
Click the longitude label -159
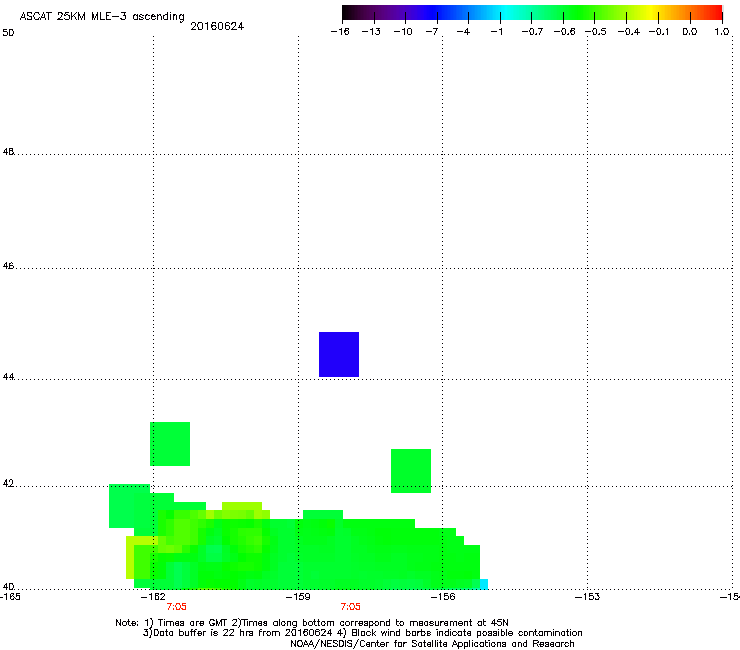[x=298, y=597]
